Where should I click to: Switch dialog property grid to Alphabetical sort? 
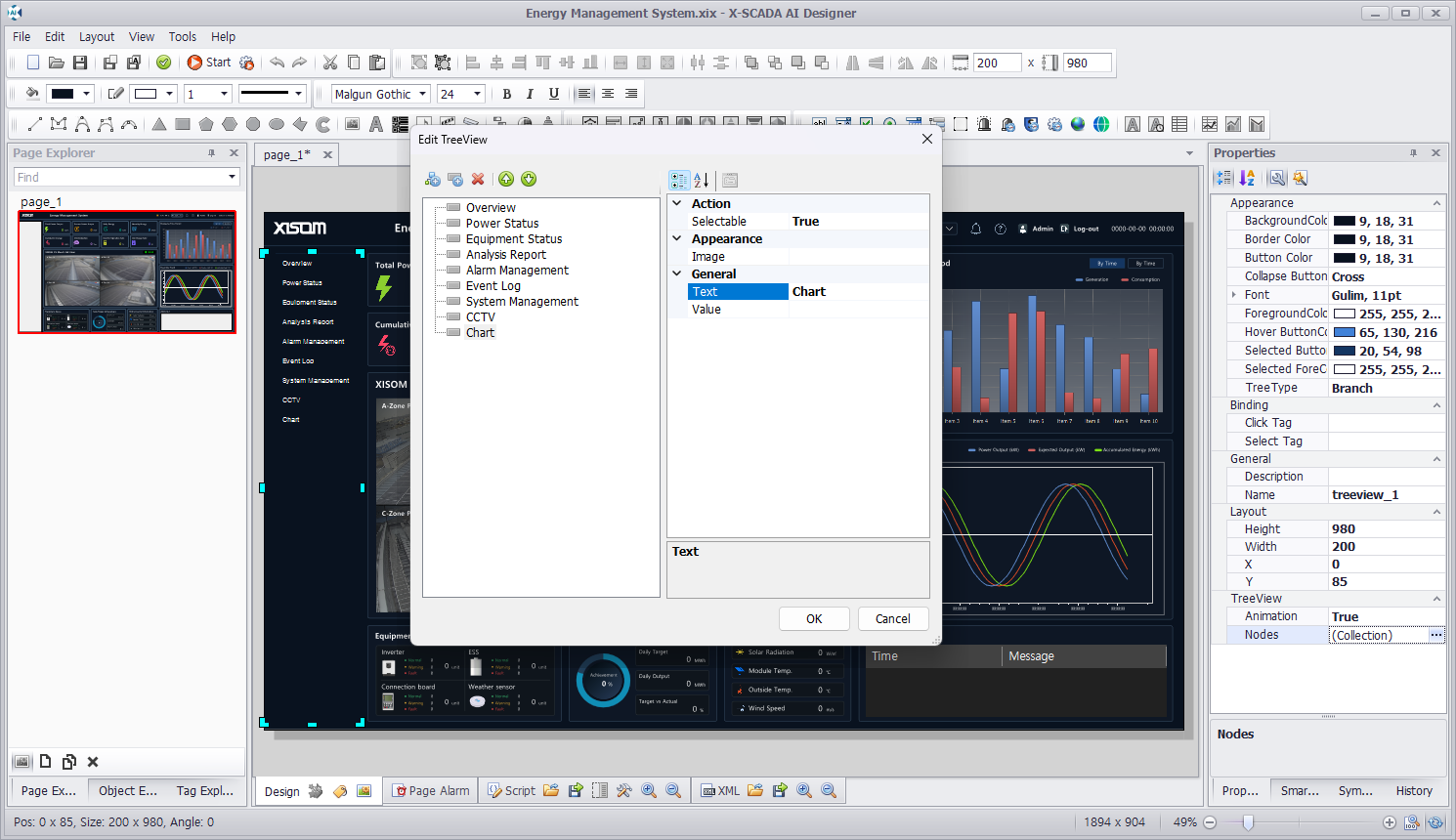[702, 180]
